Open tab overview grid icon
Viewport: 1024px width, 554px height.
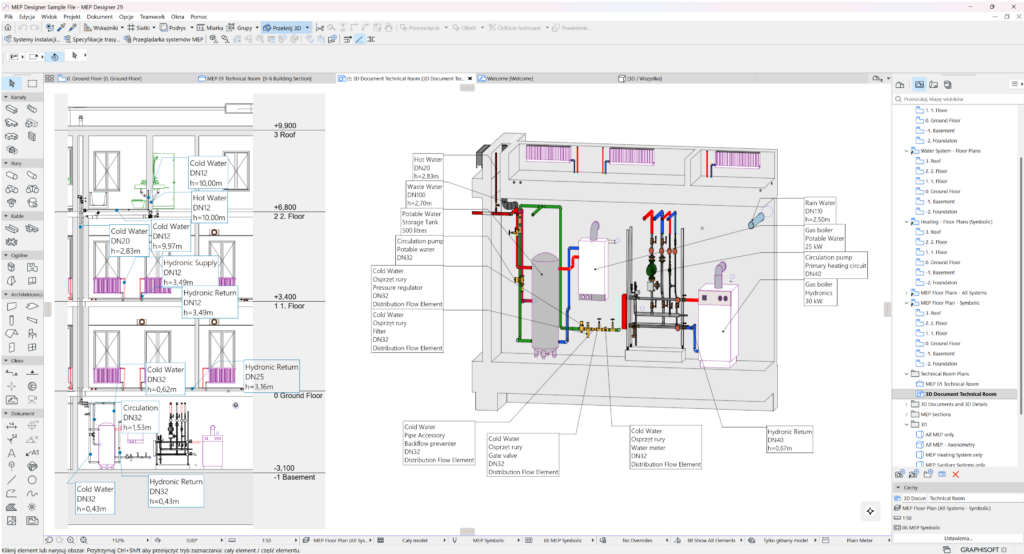pyautogui.click(x=49, y=78)
